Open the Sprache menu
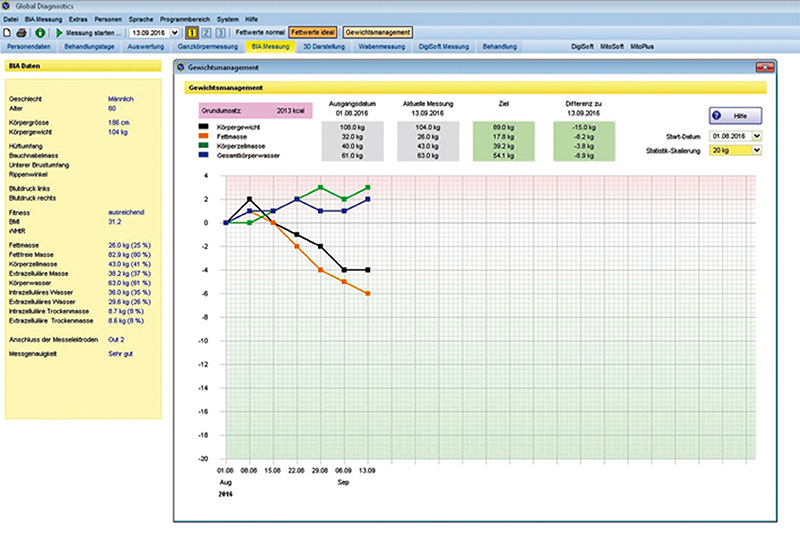 click(141, 19)
